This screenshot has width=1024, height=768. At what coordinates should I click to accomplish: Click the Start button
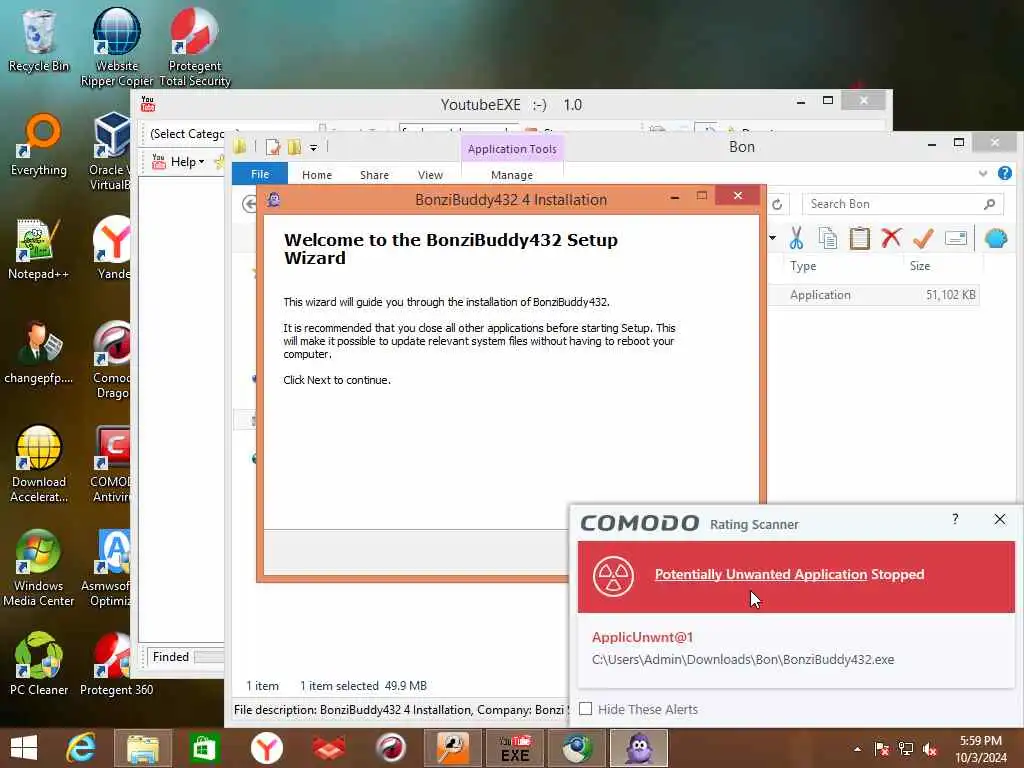(x=24, y=748)
